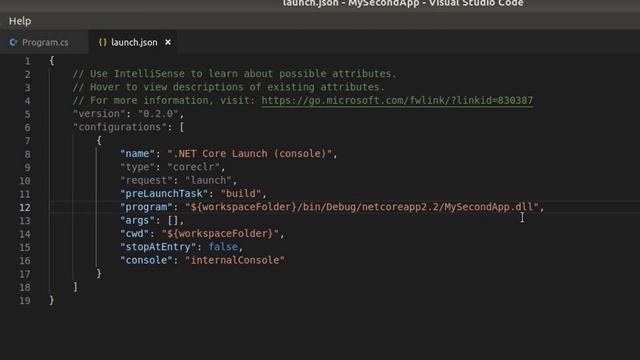Click the "version" key text
The width and height of the screenshot is (640, 360).
coord(99,114)
